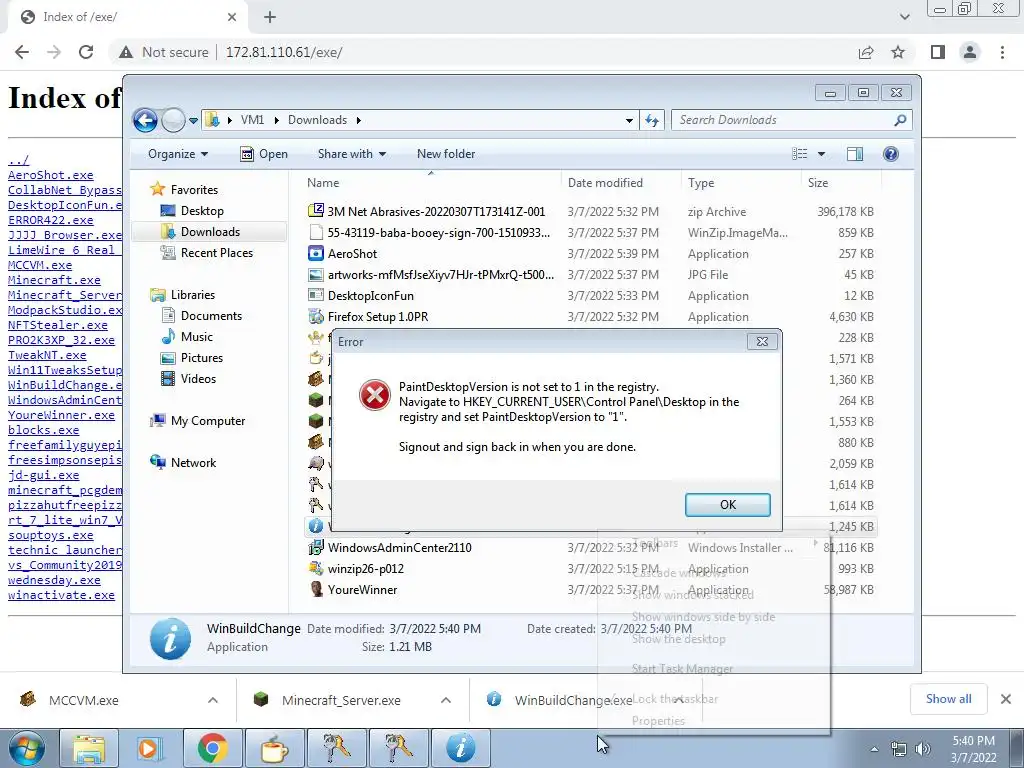The image size is (1024, 768).
Task: Click the Explorer back navigation arrow
Action: tap(145, 120)
